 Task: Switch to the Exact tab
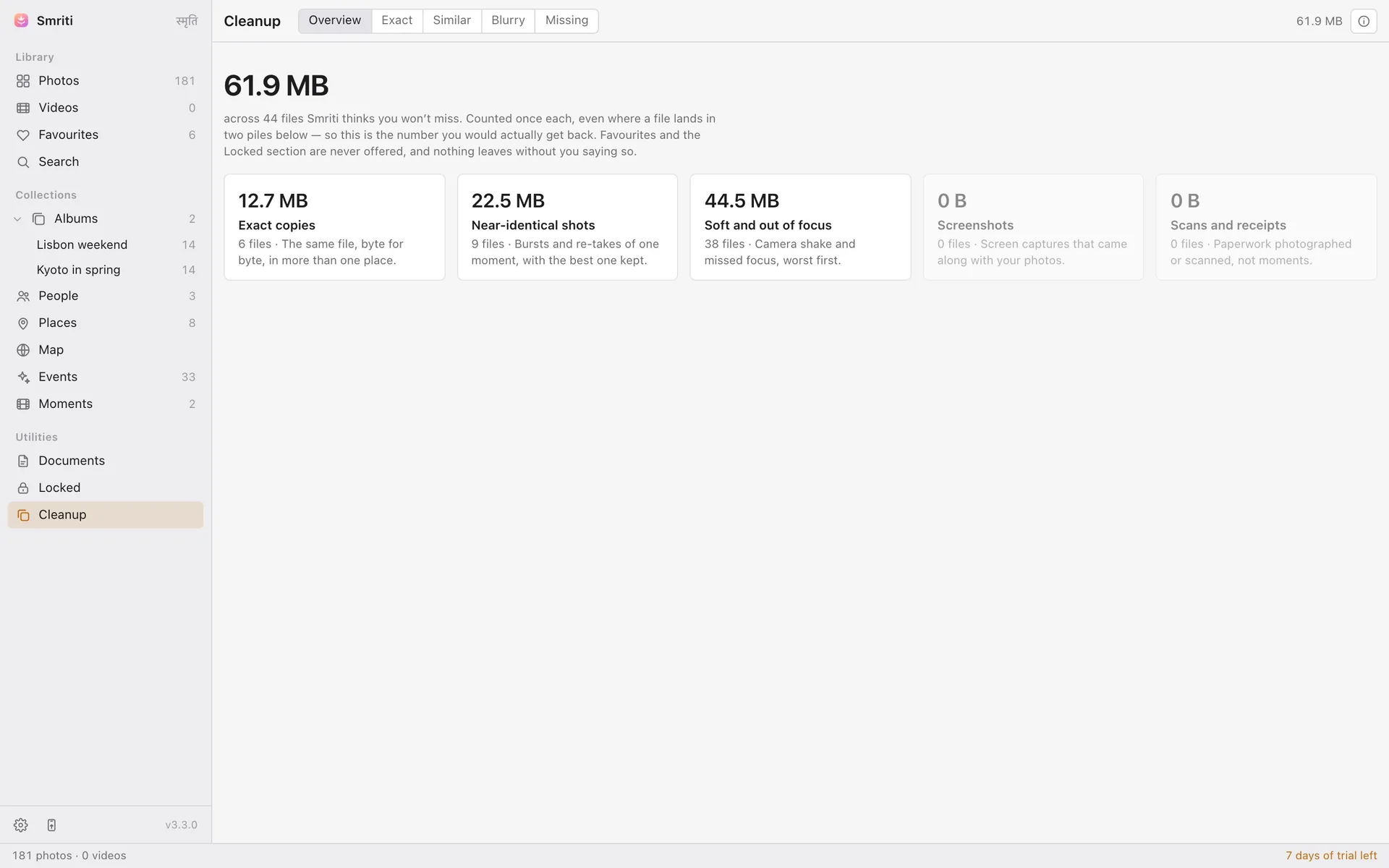397,20
